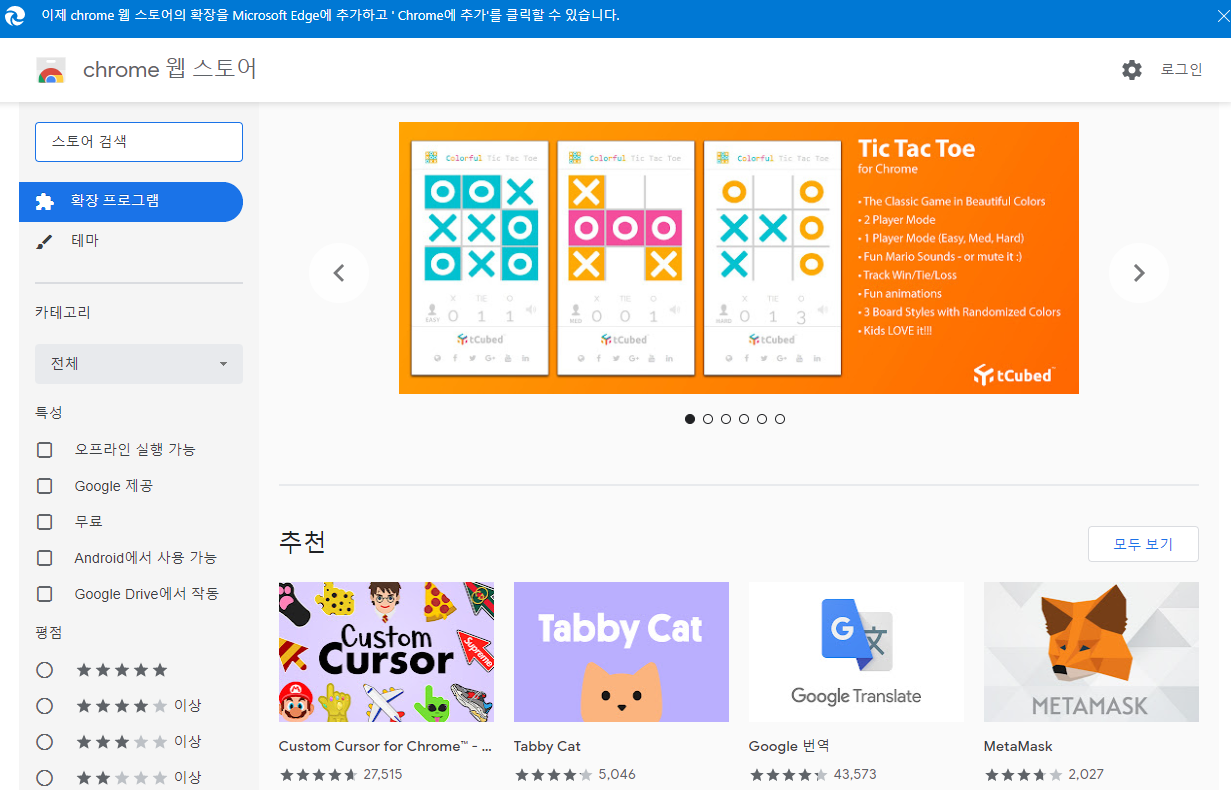Image resolution: width=1231 pixels, height=790 pixels.
Task: Click the 모두 보기 button
Action: coord(1143,545)
